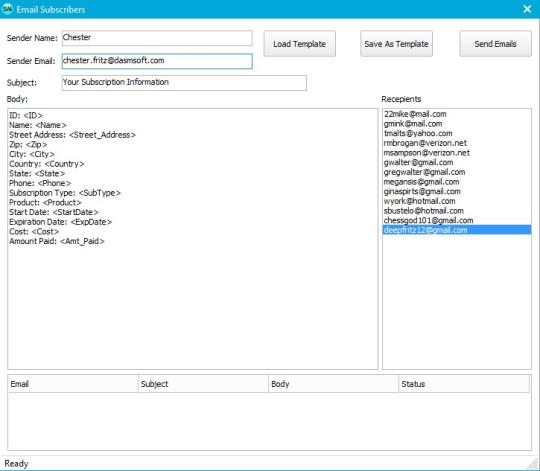The width and height of the screenshot is (540, 471).
Task: Click the 'Cost: <Cost>' body line
Action: 34,231
